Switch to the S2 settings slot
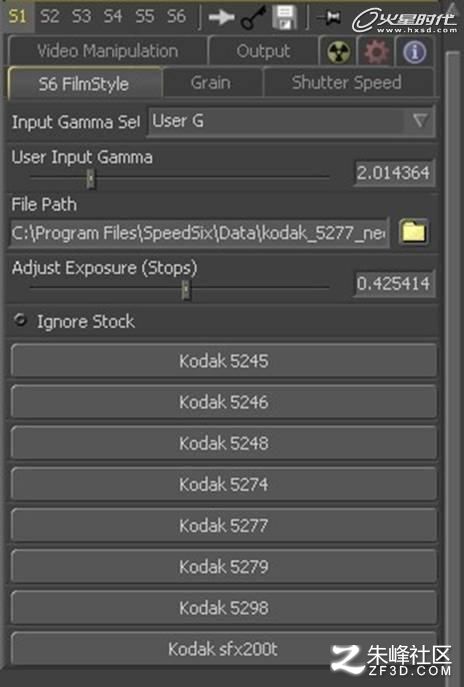This screenshot has height=687, width=464. pos(50,17)
